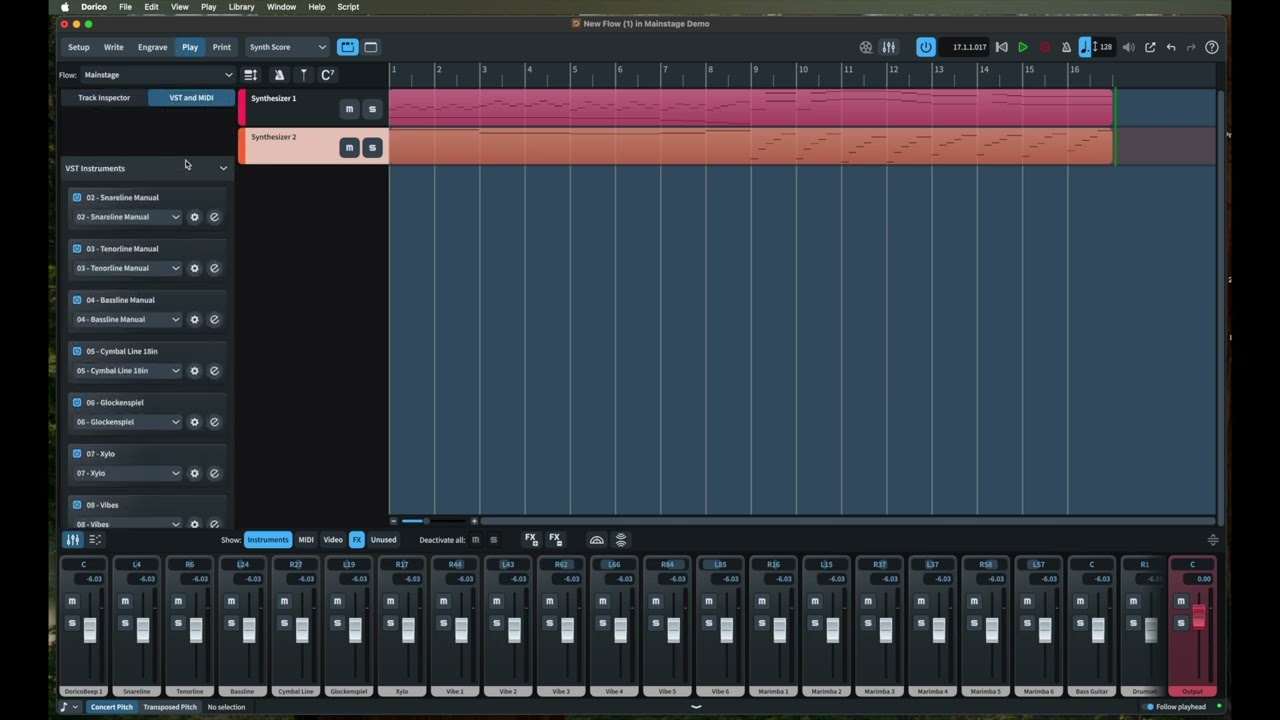Solo the Synthesizer 2 track

coord(372,148)
